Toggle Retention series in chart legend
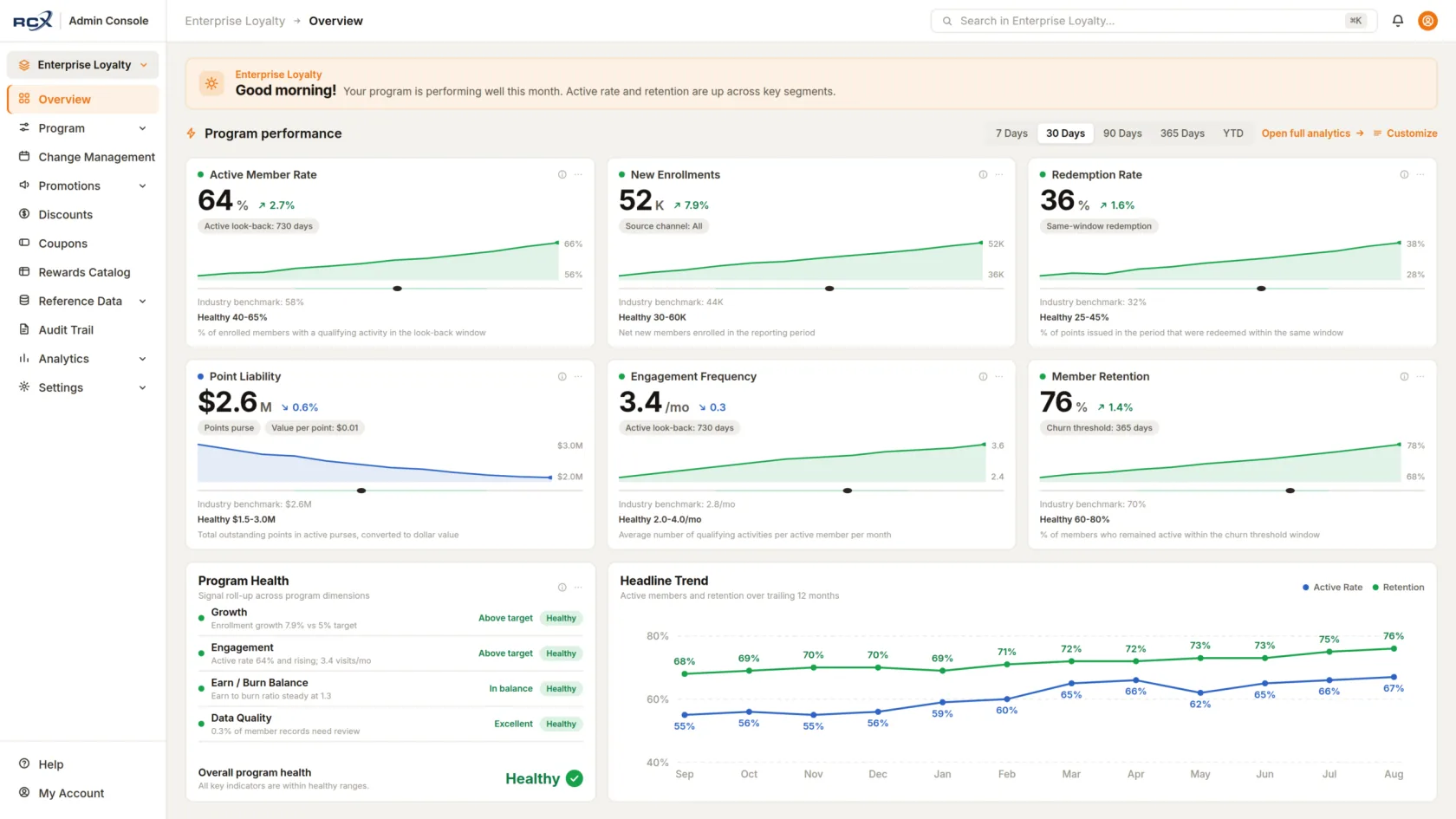Image resolution: width=1456 pixels, height=819 pixels. coord(1397,588)
